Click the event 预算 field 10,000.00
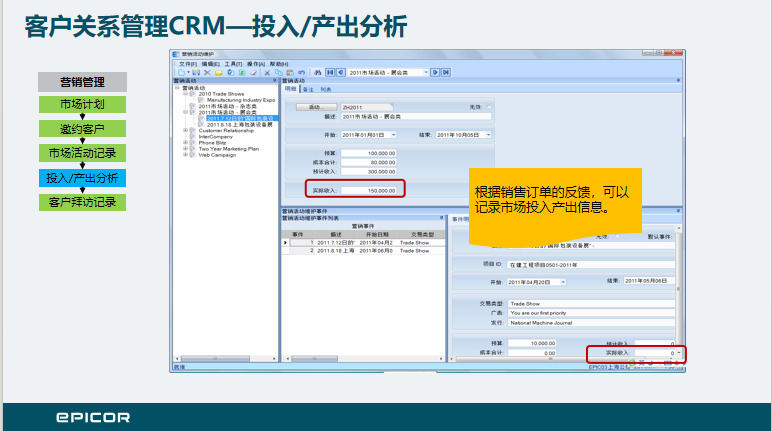Screen dimensions: 772x431 tap(532, 343)
